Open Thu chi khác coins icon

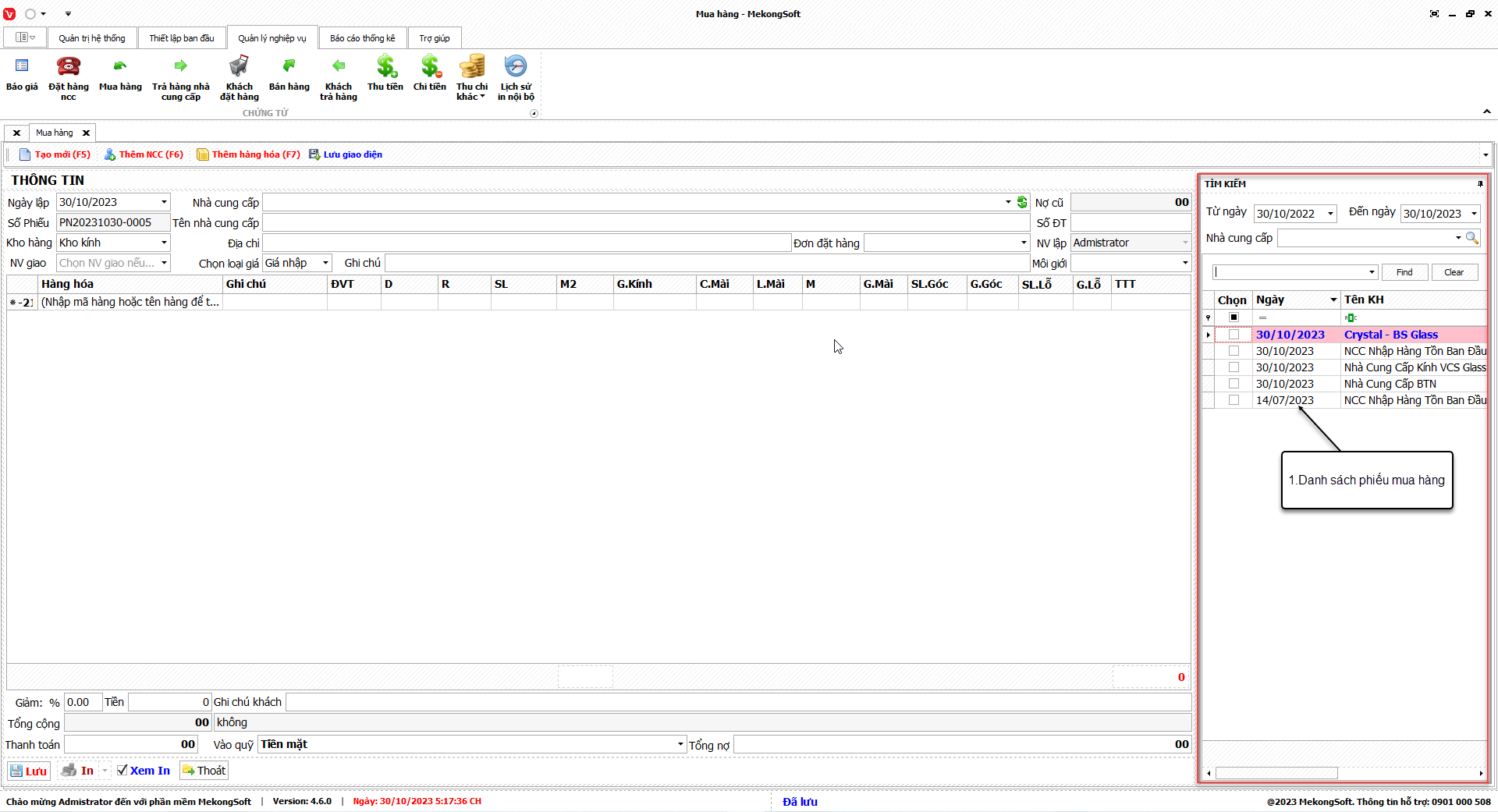pyautogui.click(x=472, y=66)
